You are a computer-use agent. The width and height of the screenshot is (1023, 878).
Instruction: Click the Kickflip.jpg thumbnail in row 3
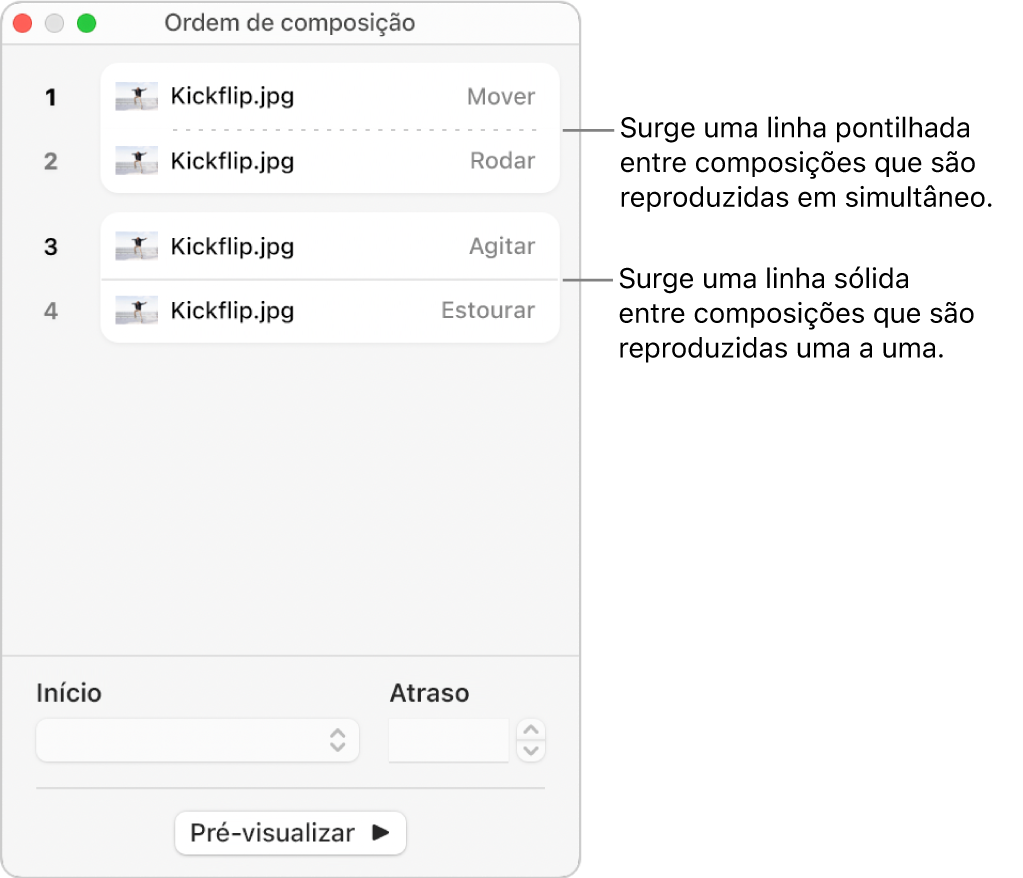tap(136, 246)
